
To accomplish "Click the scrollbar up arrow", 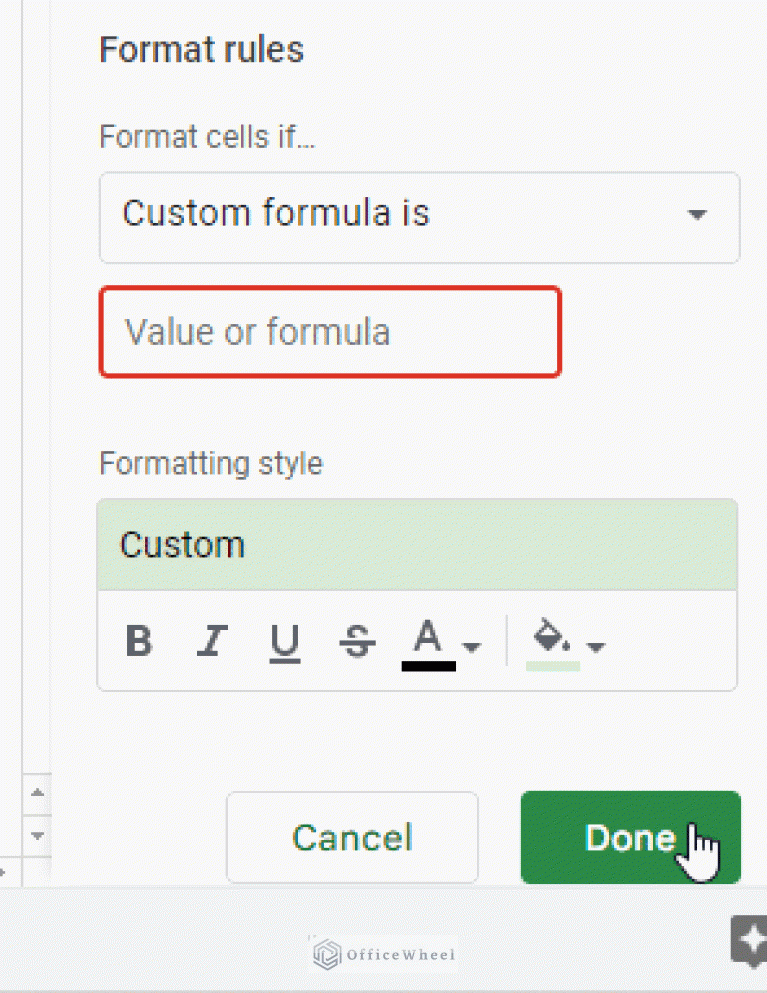I will click(36, 793).
